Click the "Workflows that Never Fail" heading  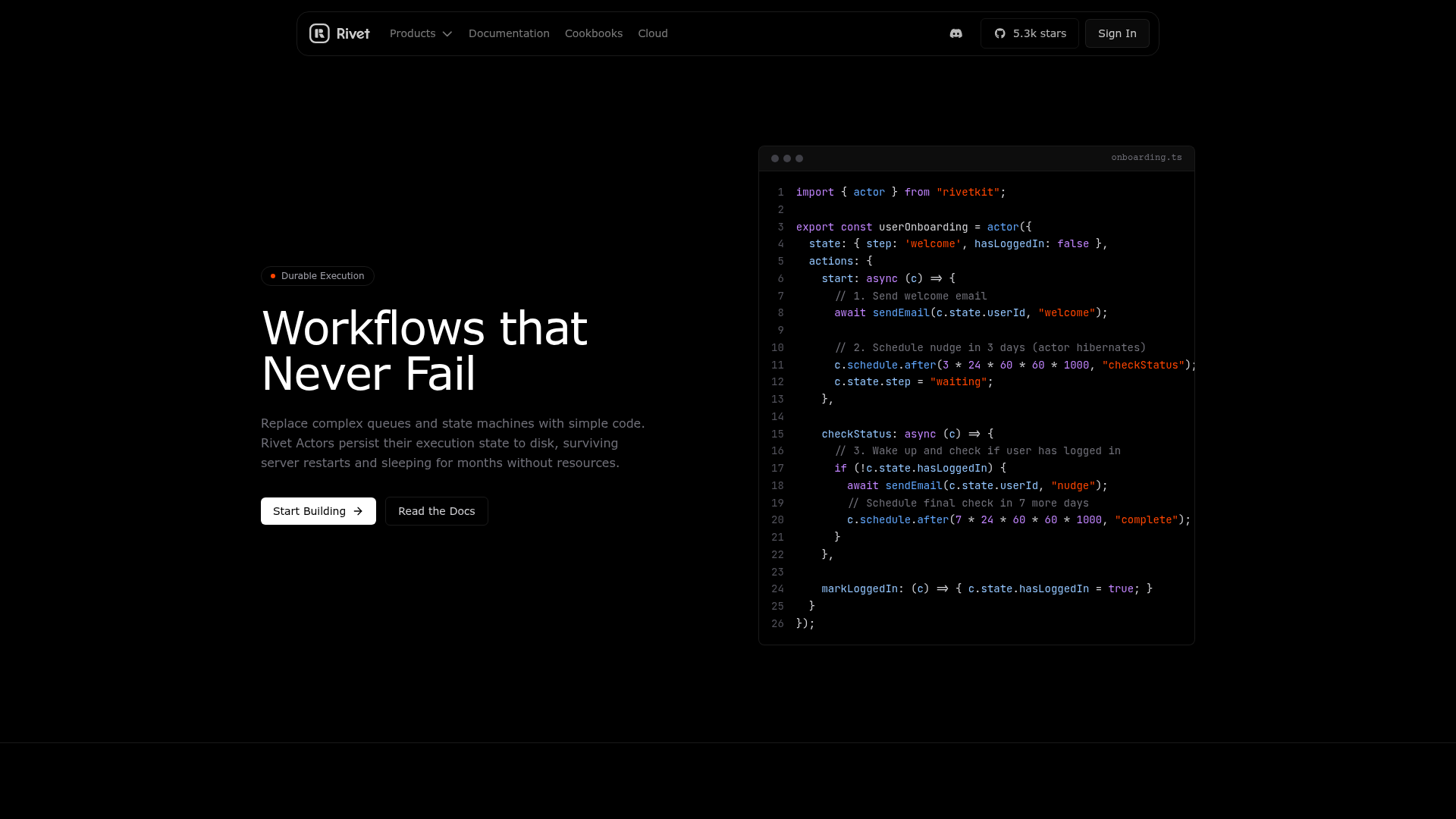coord(425,350)
